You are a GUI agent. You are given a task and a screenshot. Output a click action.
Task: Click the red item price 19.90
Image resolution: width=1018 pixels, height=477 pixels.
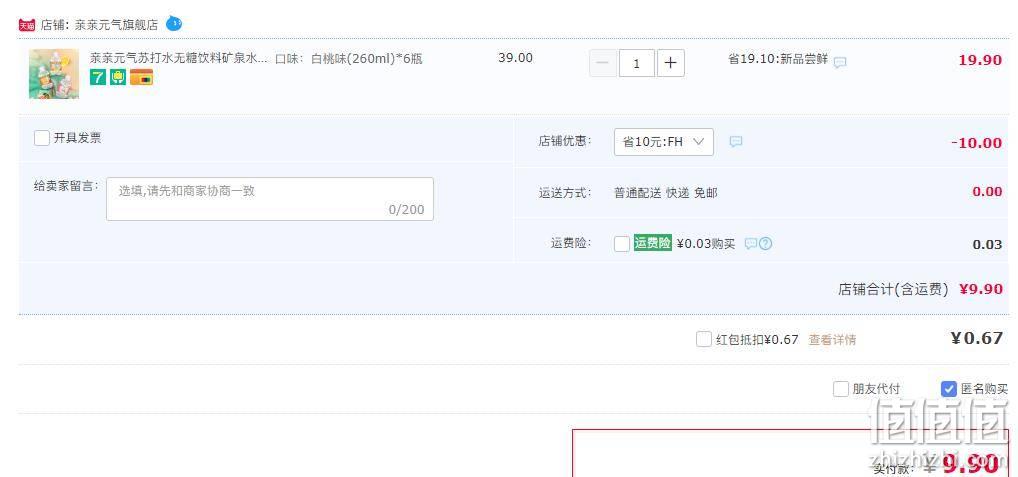click(980, 60)
